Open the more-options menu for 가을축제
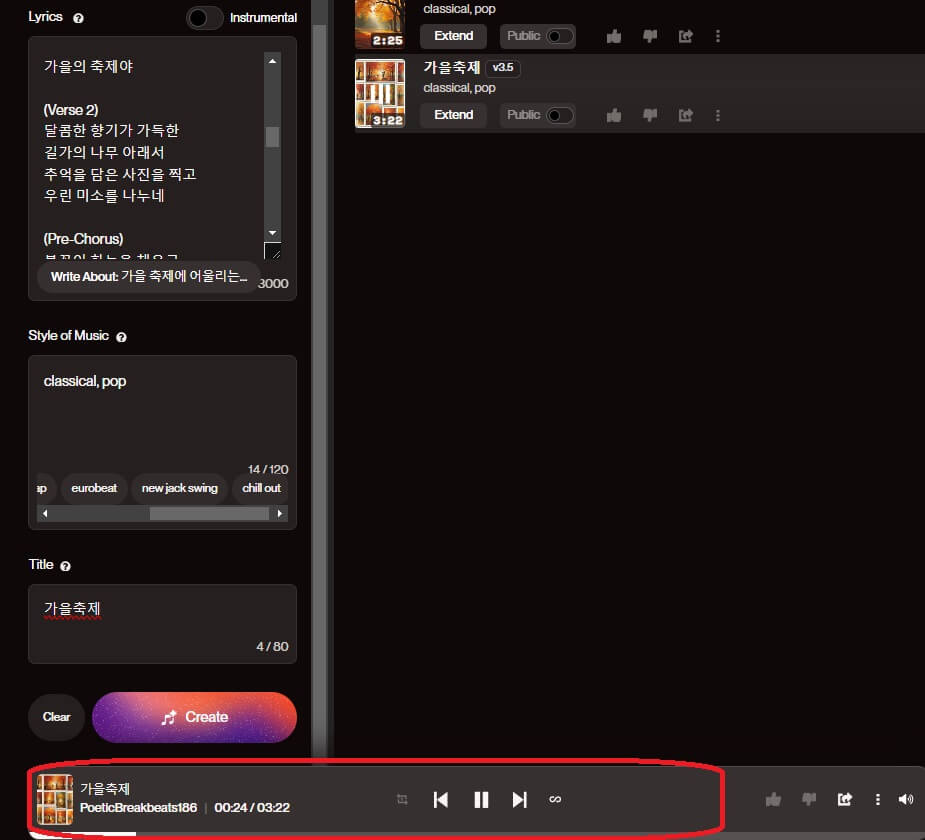The image size is (925, 840). [718, 116]
